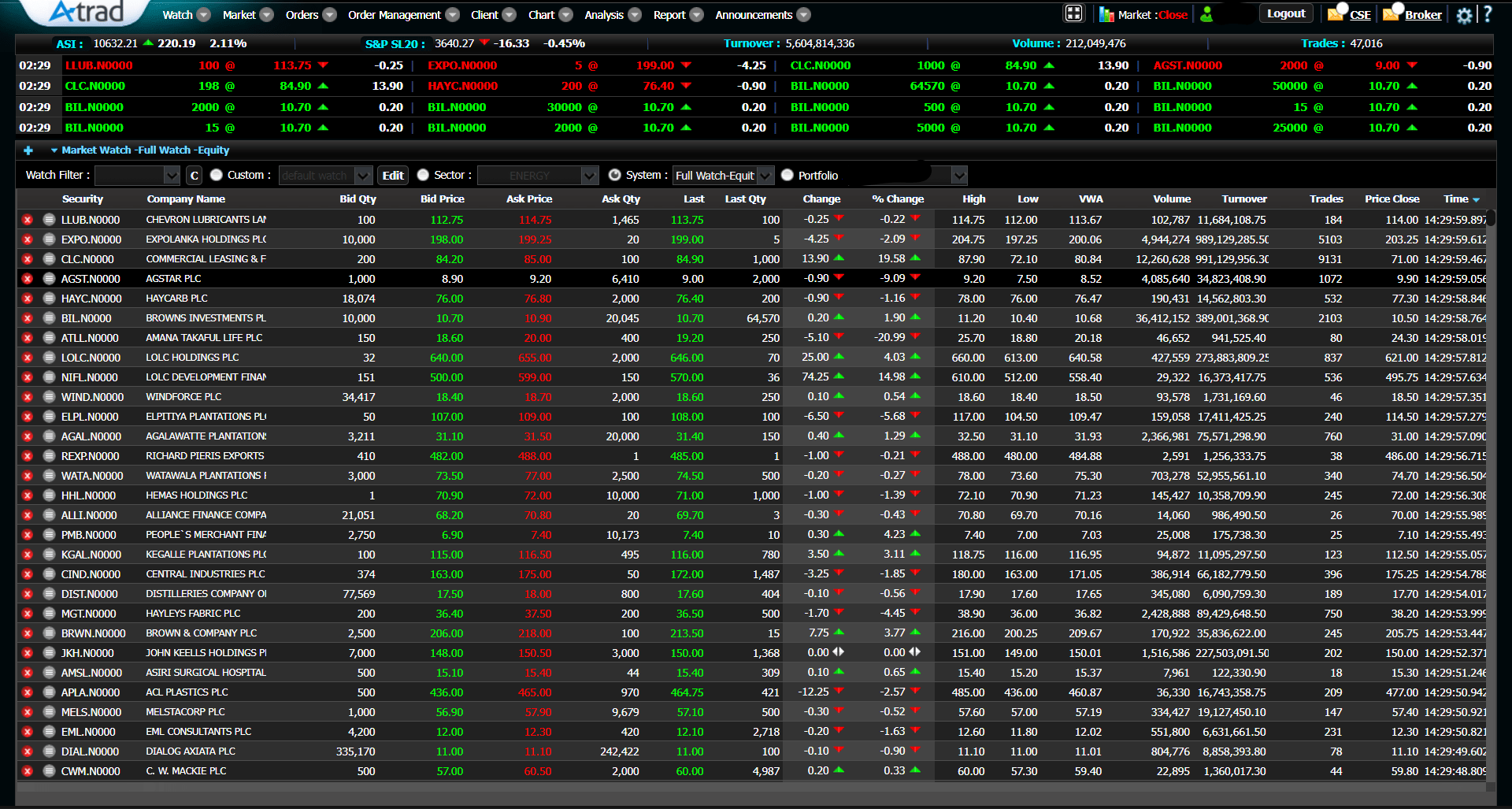Open row menu icon for BIL.N0000
Screen dimensions: 1512x809
coord(49,318)
